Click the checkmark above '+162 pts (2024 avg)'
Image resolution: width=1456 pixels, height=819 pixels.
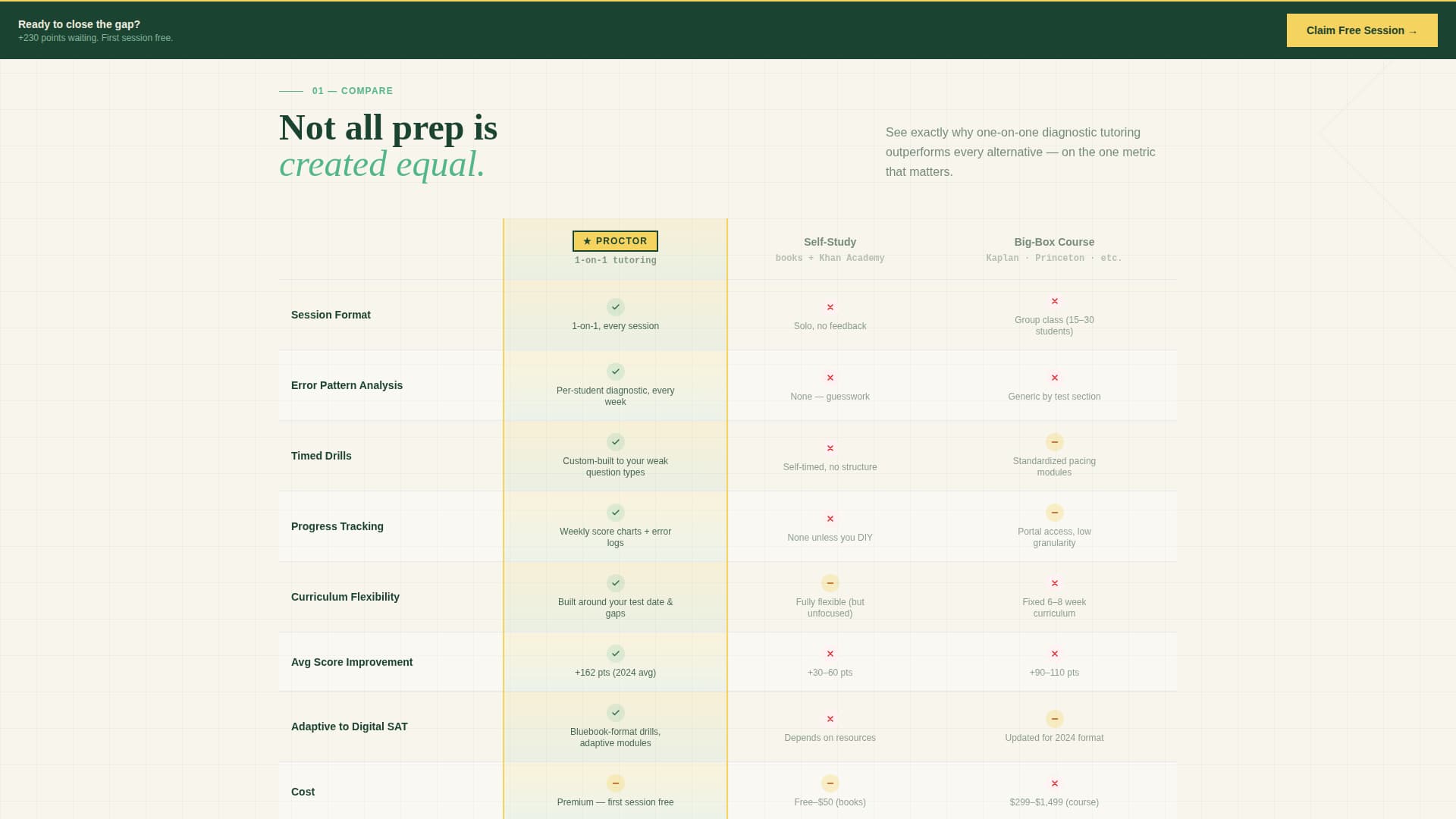click(x=616, y=654)
